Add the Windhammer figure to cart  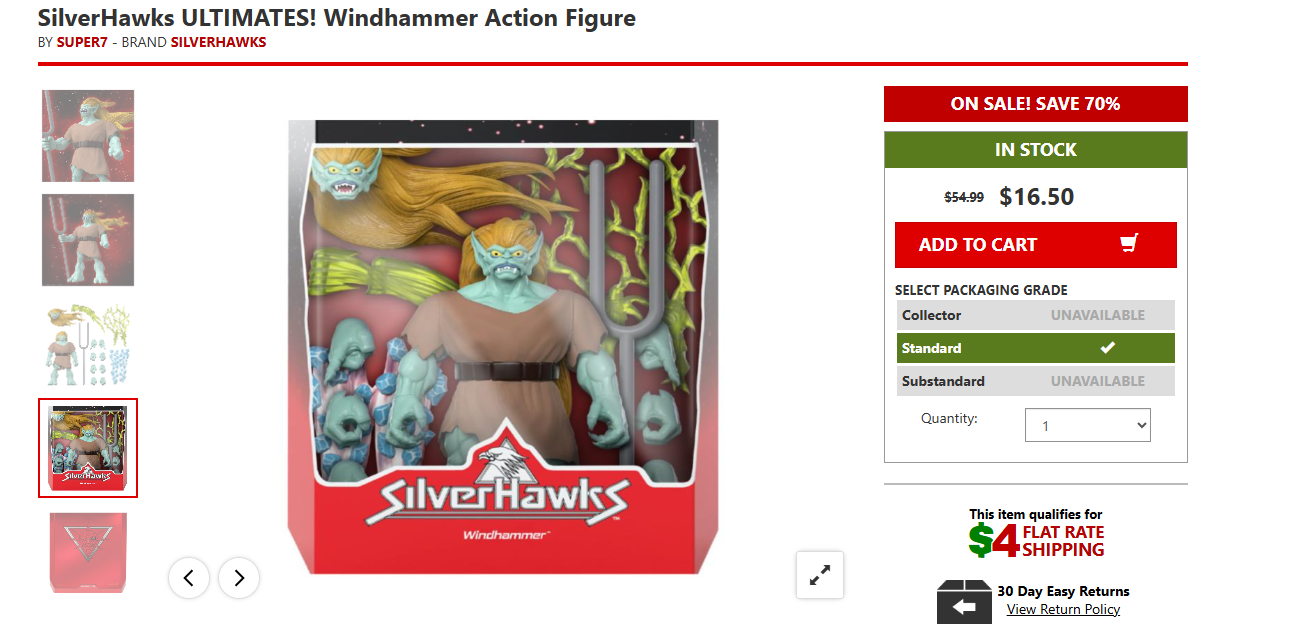tap(1035, 245)
